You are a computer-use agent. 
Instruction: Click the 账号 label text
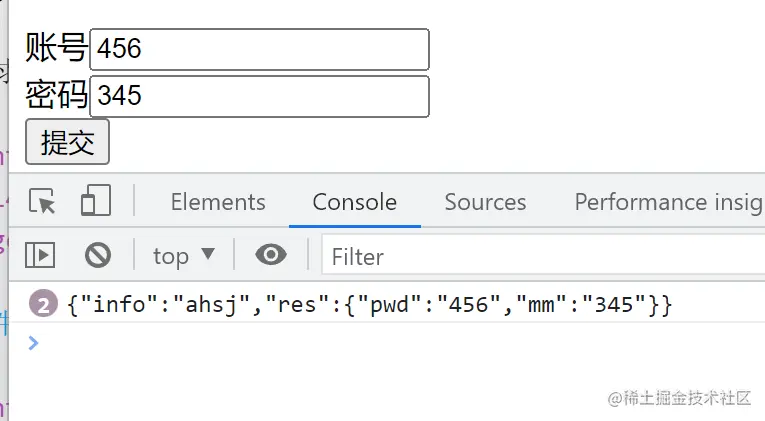pyautogui.click(x=56, y=48)
